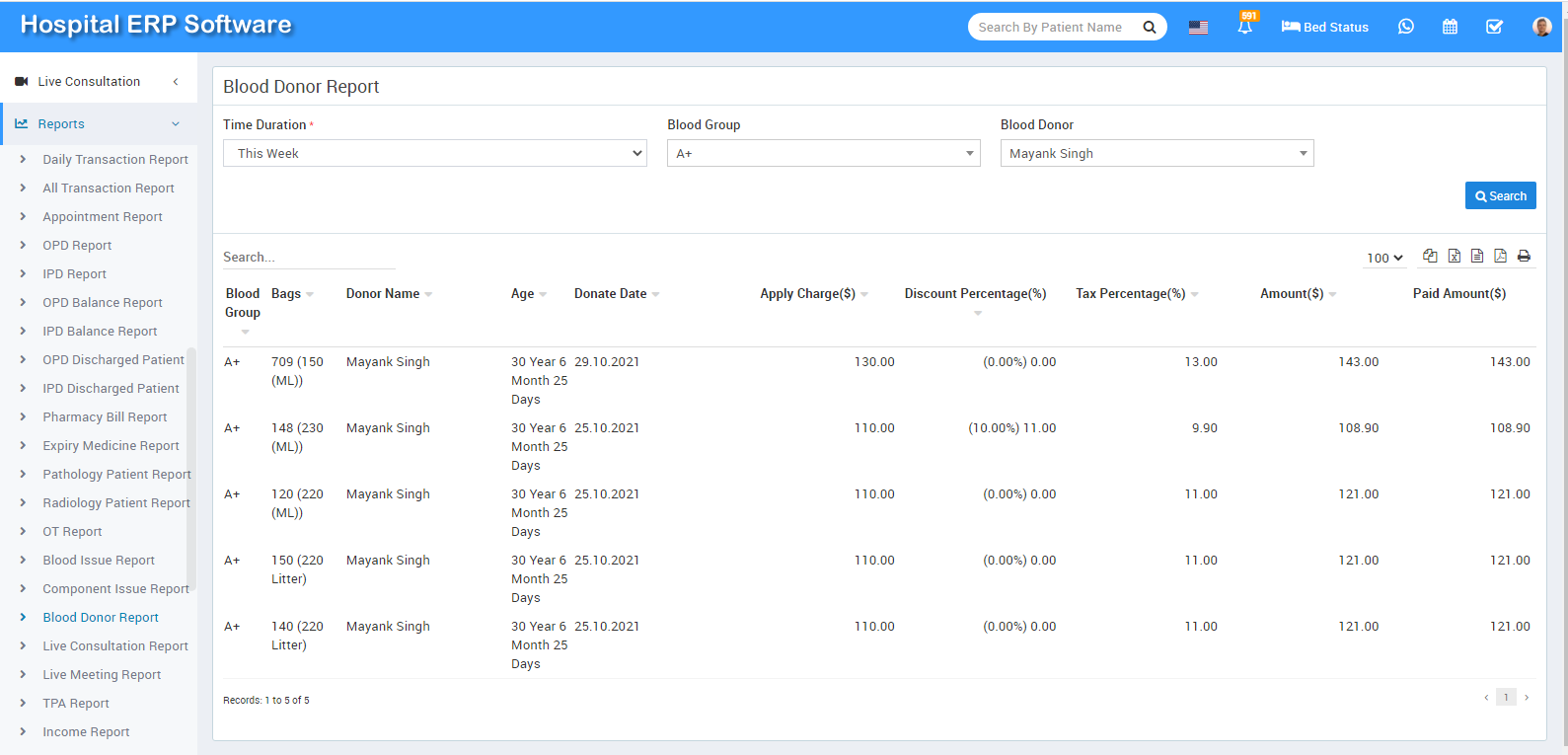
Task: Change the 100 rows-per-page selector
Action: coord(1384,258)
